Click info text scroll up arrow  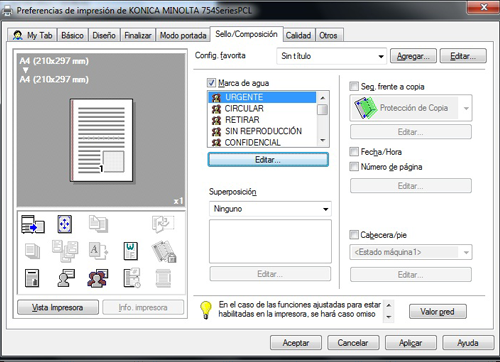click(x=389, y=305)
